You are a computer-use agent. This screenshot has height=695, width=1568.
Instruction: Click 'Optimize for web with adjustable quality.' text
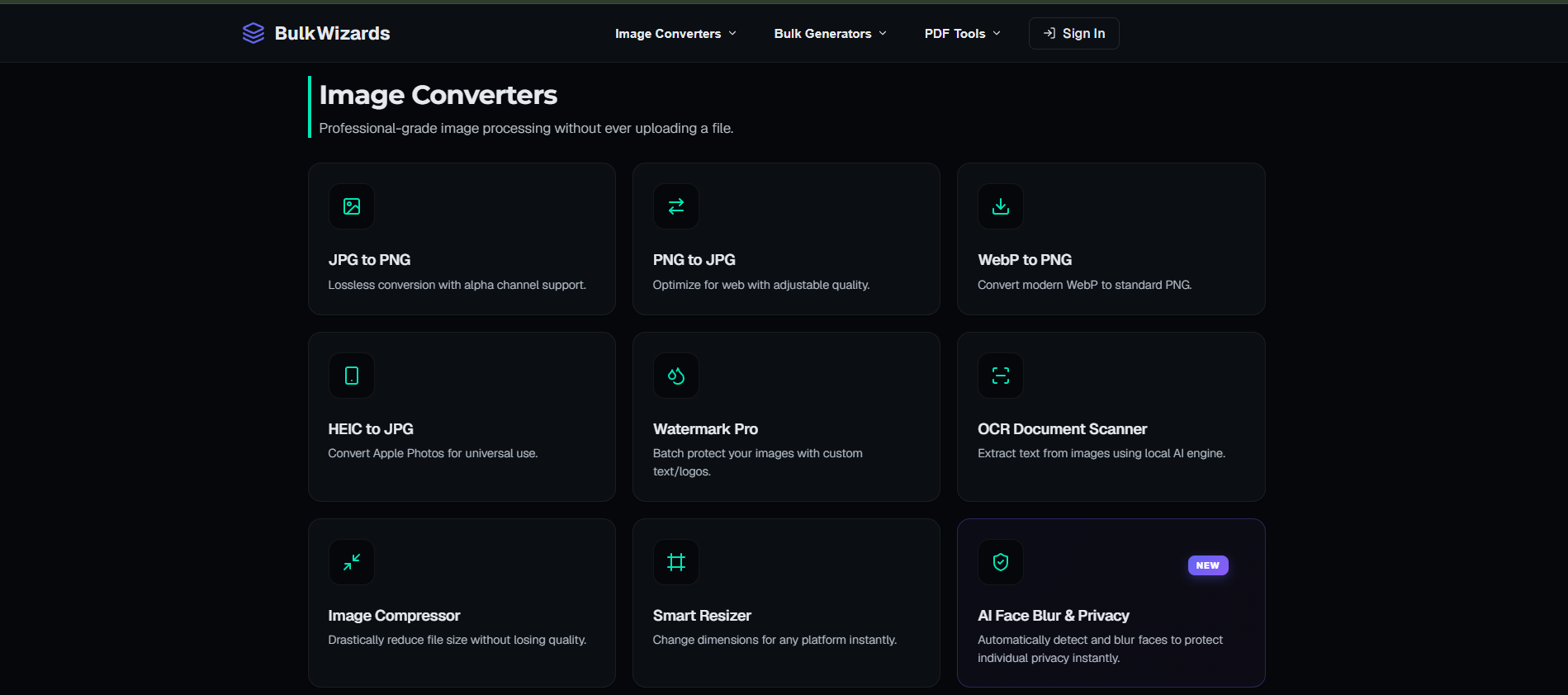tap(761, 285)
